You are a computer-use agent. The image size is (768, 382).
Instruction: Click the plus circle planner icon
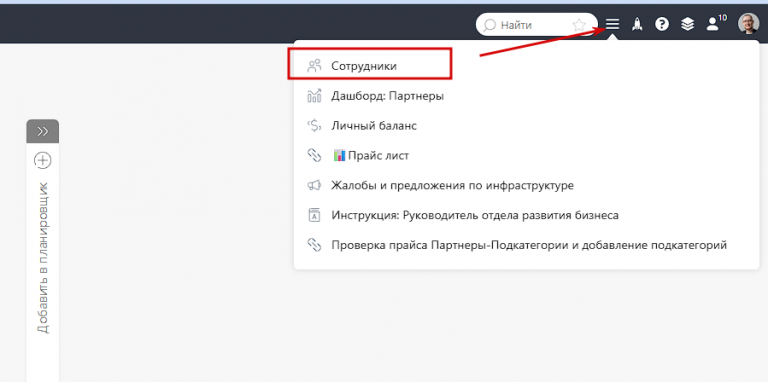pyautogui.click(x=43, y=160)
